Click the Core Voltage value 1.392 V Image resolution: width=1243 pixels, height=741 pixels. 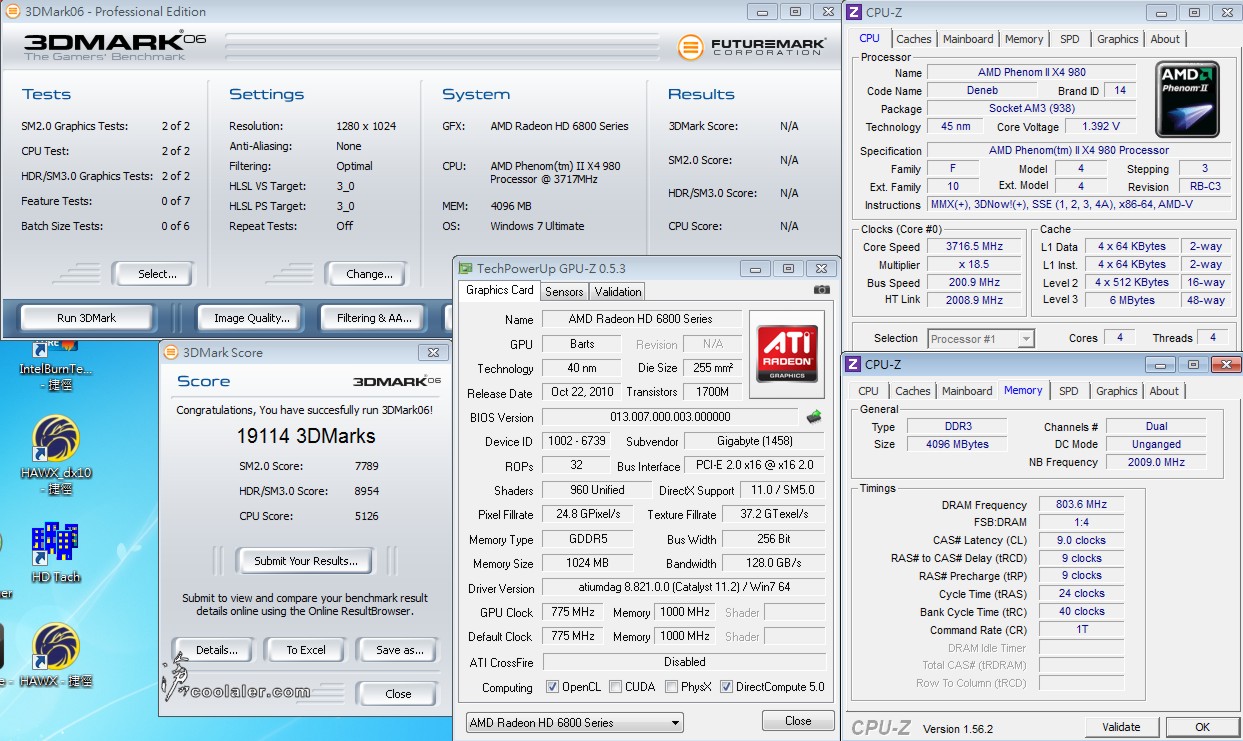[1100, 126]
